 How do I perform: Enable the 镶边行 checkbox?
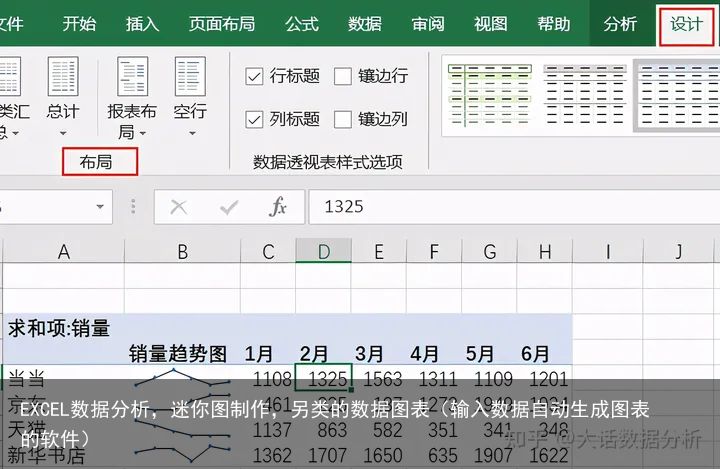click(x=343, y=76)
